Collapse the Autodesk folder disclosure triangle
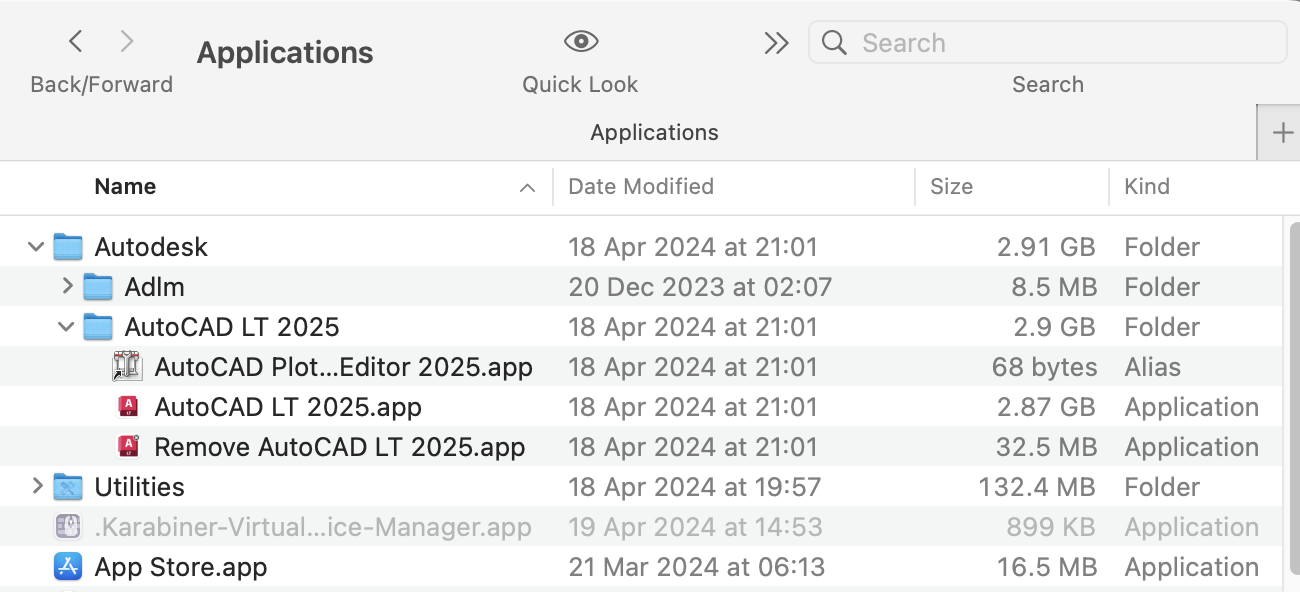Image resolution: width=1300 pixels, height=592 pixels. 35,247
